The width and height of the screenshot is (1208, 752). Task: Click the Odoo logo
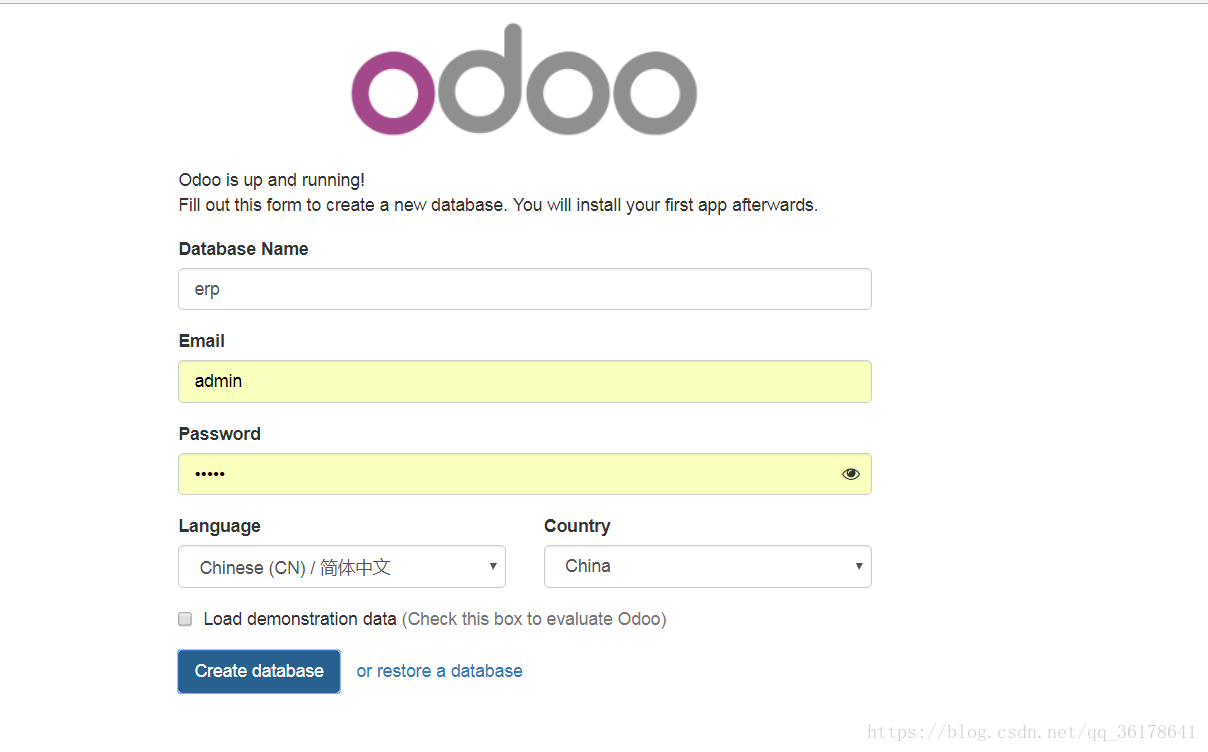coord(524,80)
